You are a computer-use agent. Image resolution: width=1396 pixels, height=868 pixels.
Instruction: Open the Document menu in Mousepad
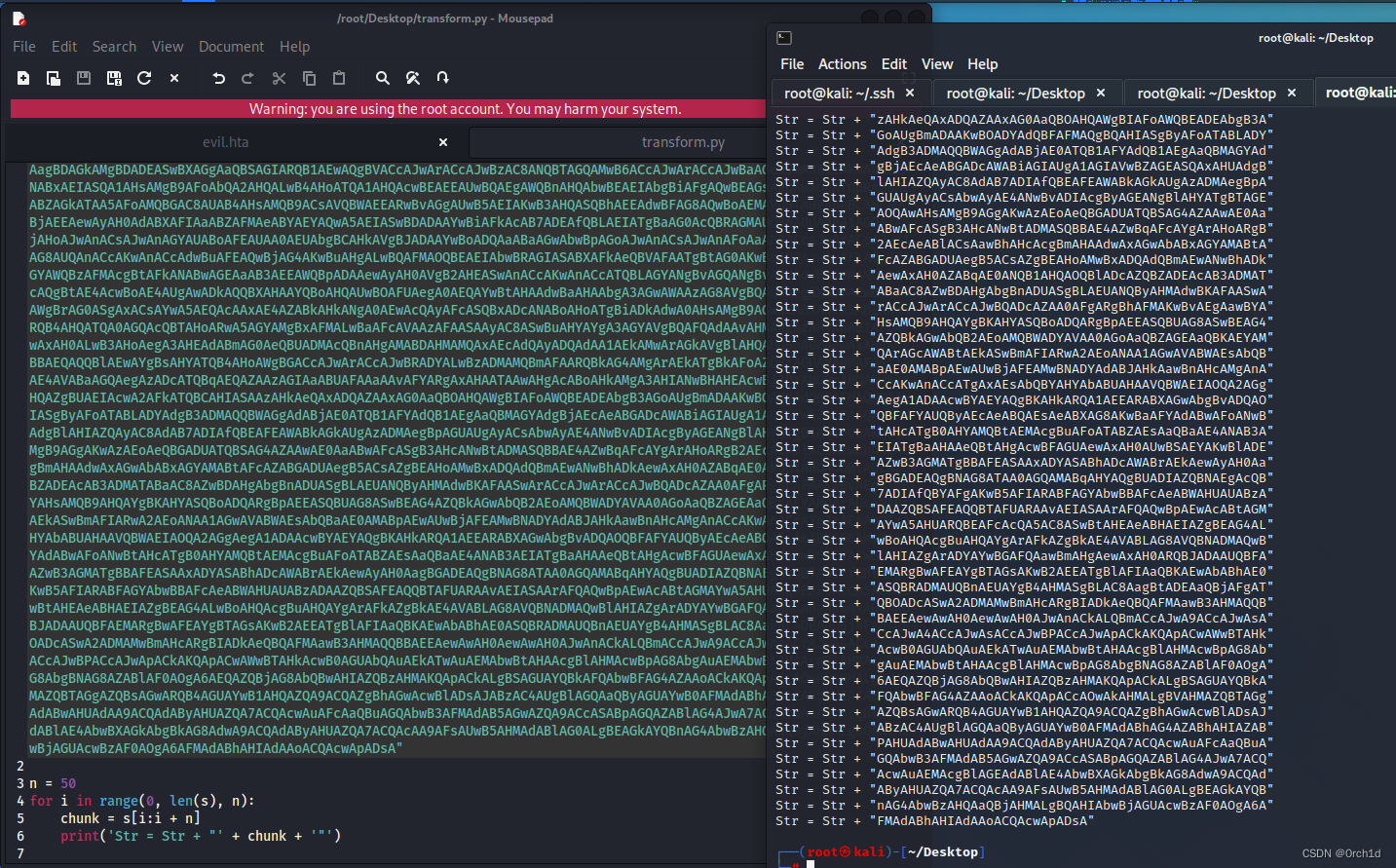point(231,47)
